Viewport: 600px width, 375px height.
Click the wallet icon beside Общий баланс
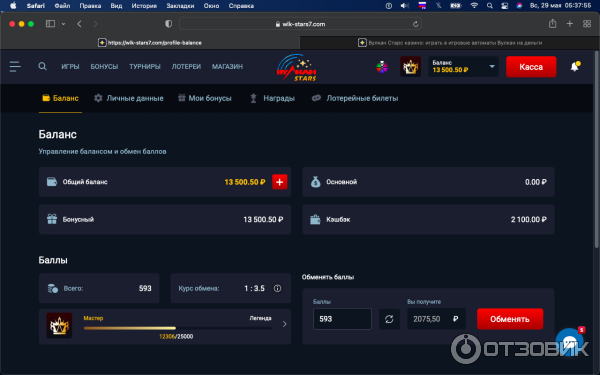pos(52,181)
